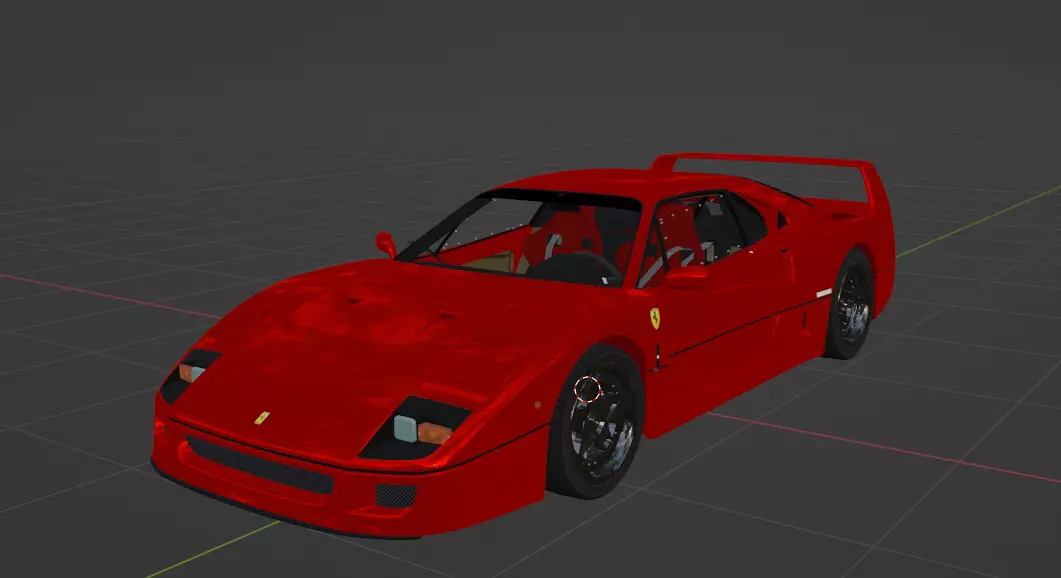
Task: Click the pop-up headlight nearest the front wheel
Action: 415,428
